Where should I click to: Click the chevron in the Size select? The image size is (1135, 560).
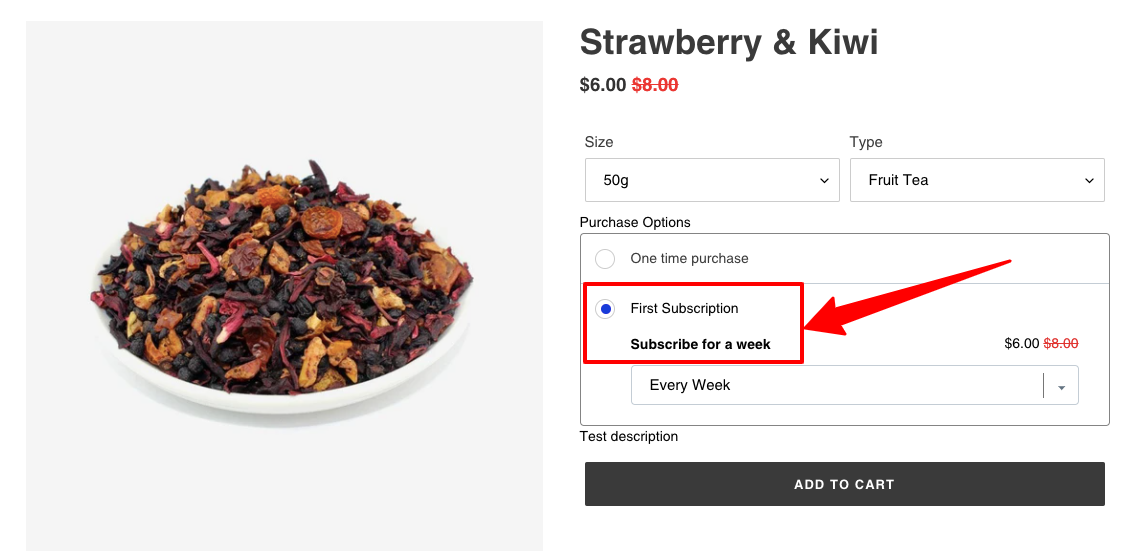(x=824, y=181)
